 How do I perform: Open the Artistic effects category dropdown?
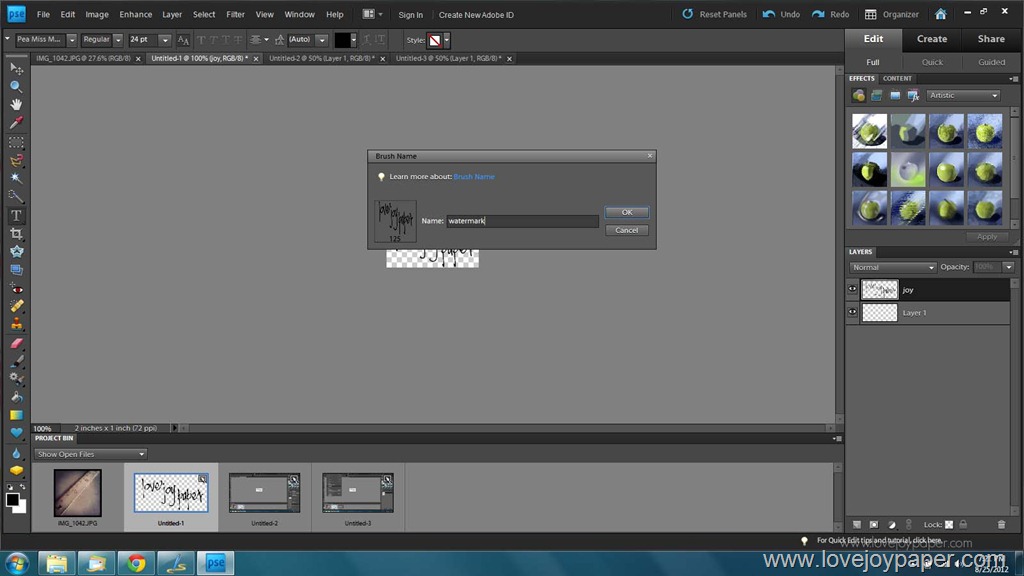coord(963,95)
